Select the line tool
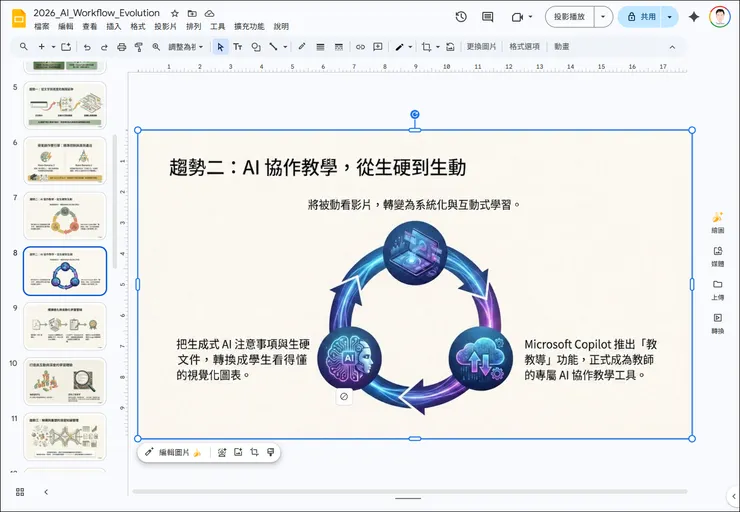 tap(273, 47)
